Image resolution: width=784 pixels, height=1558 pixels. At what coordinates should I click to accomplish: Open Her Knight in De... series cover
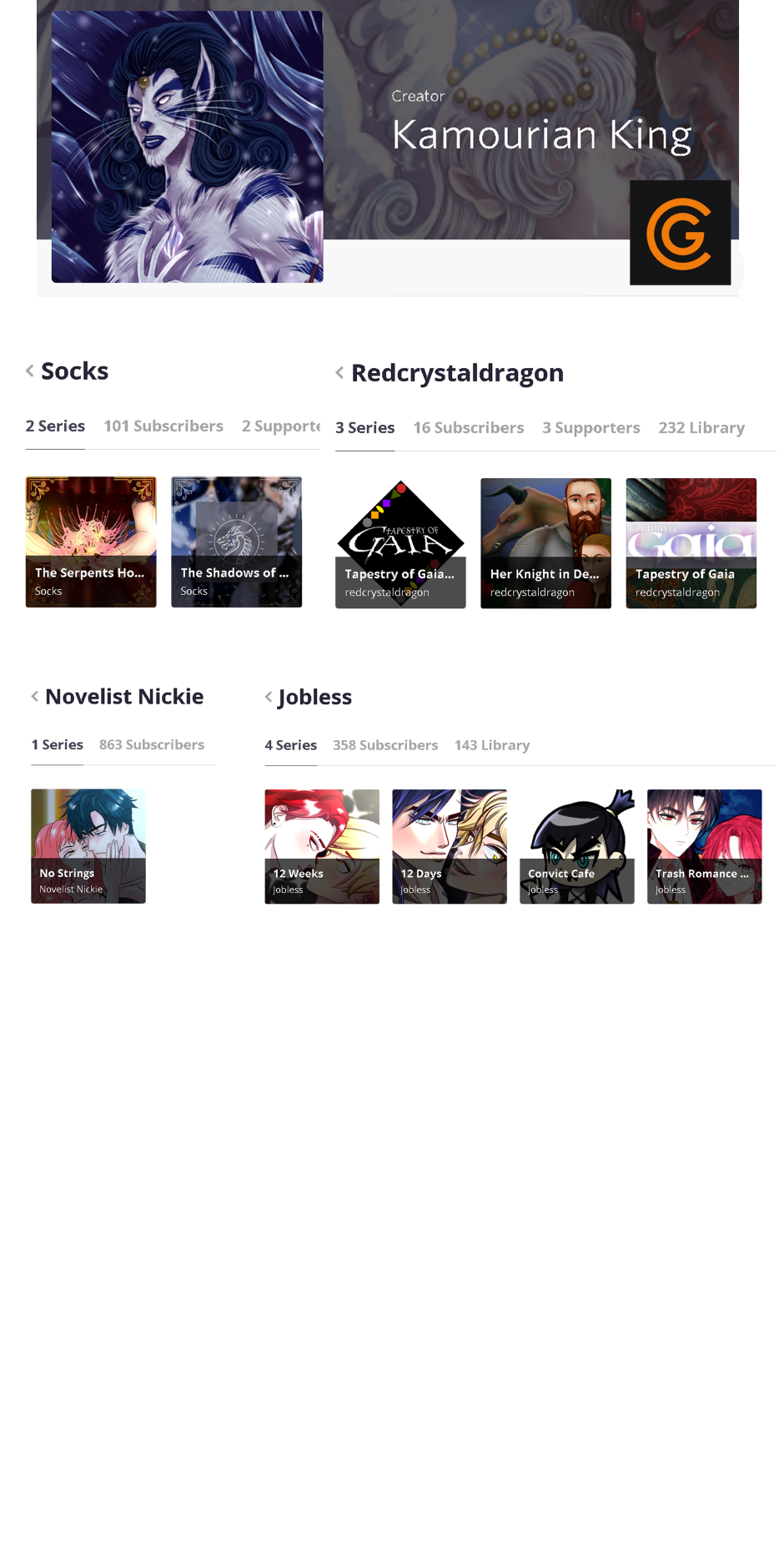tap(545, 543)
